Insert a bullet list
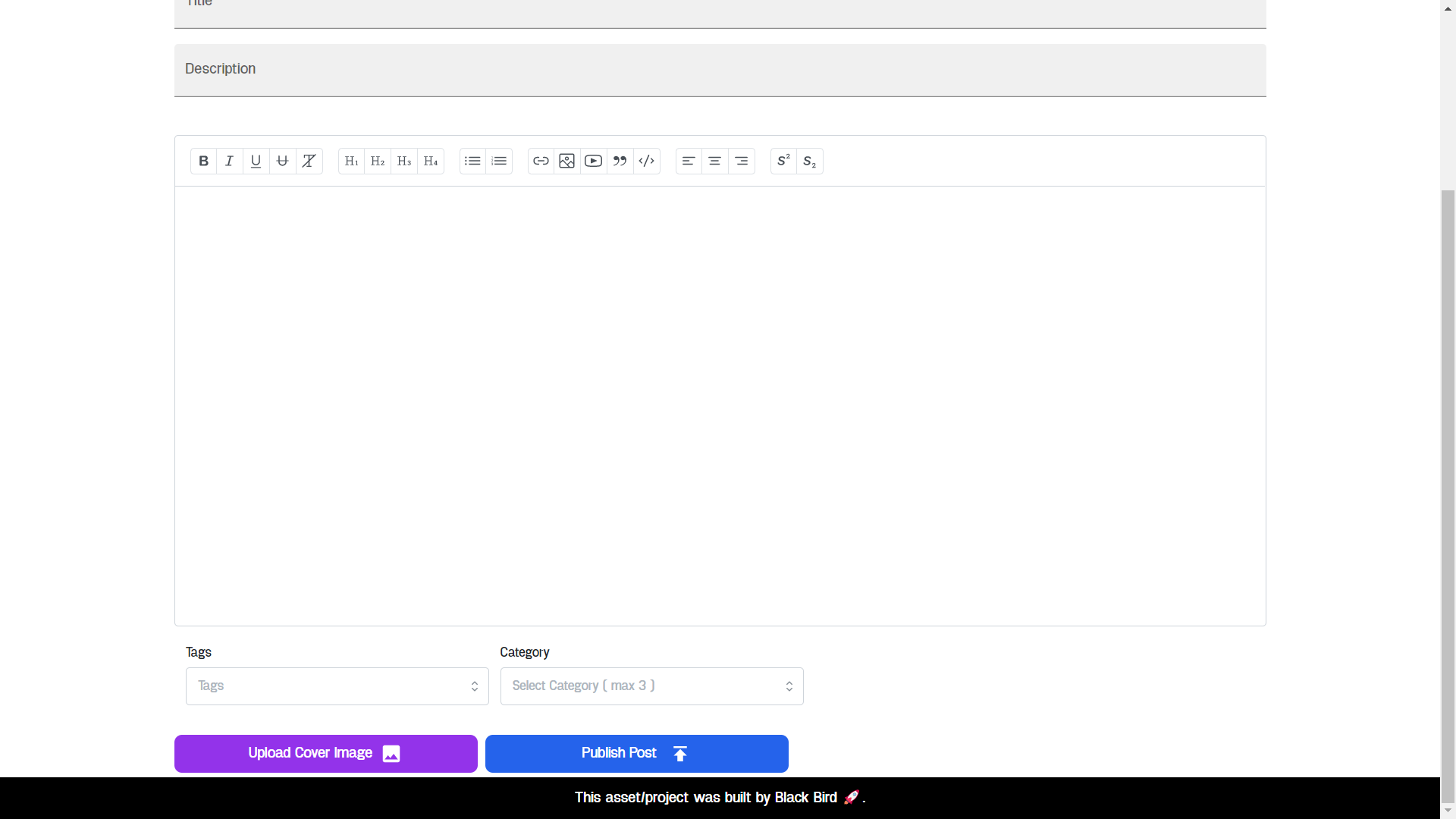 (472, 161)
